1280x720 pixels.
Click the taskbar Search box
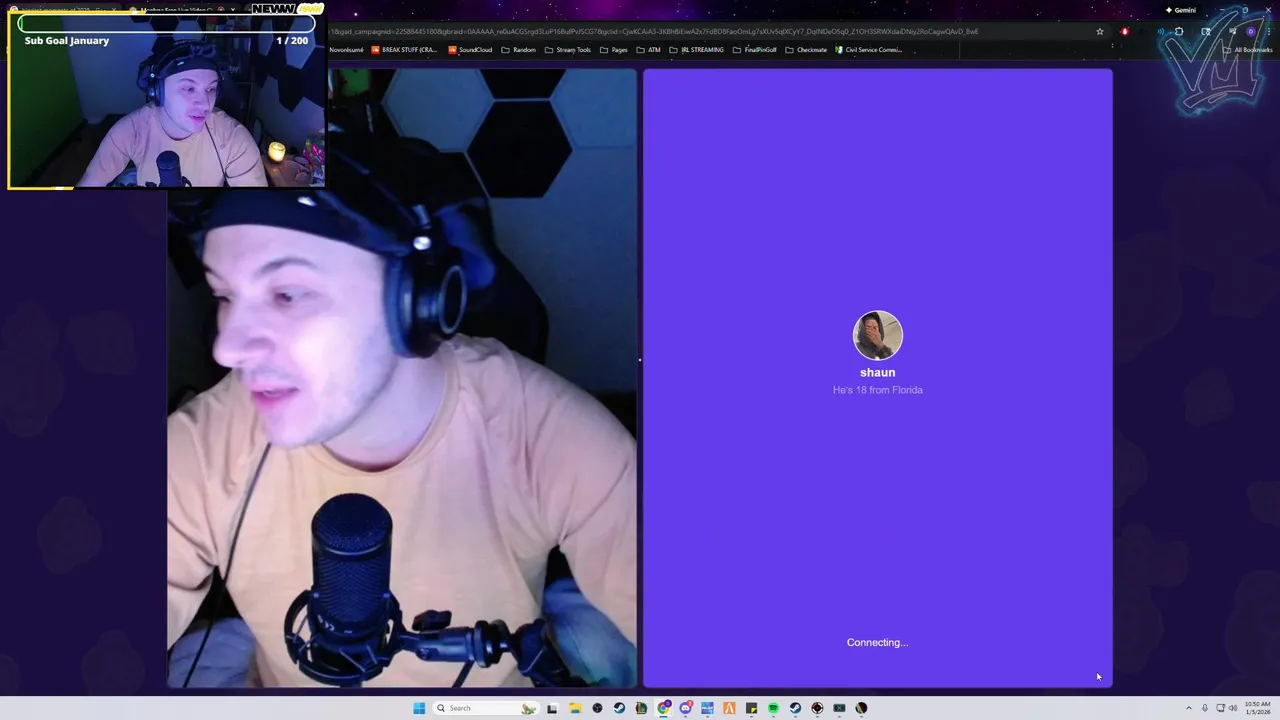point(486,708)
